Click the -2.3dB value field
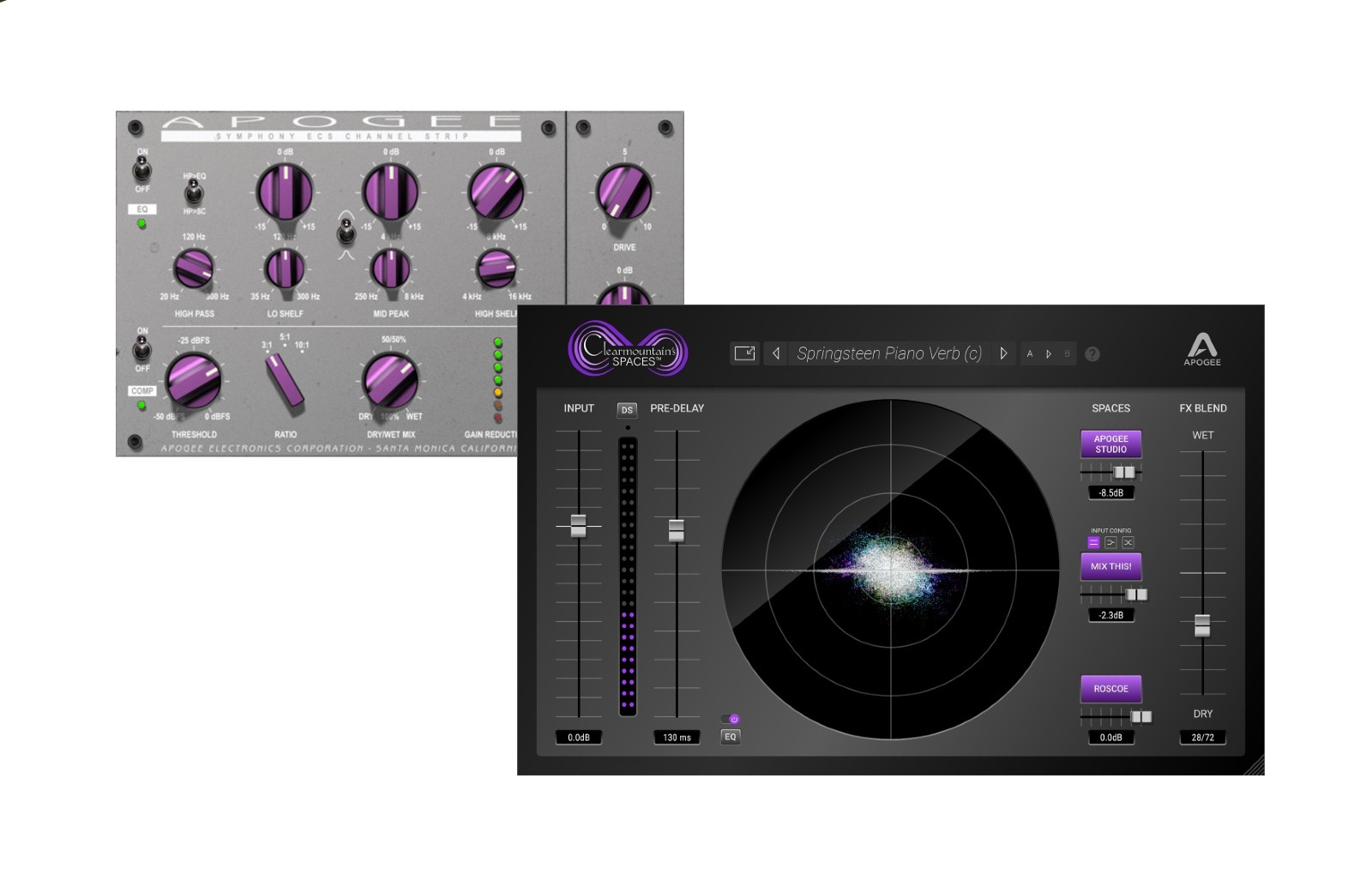Image resolution: width=1372 pixels, height=881 pixels. 1110,615
